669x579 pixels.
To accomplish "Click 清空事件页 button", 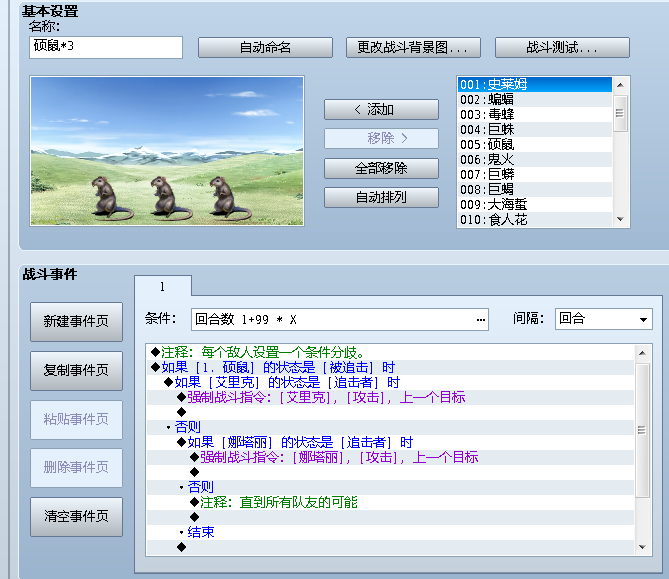I will click(76, 517).
